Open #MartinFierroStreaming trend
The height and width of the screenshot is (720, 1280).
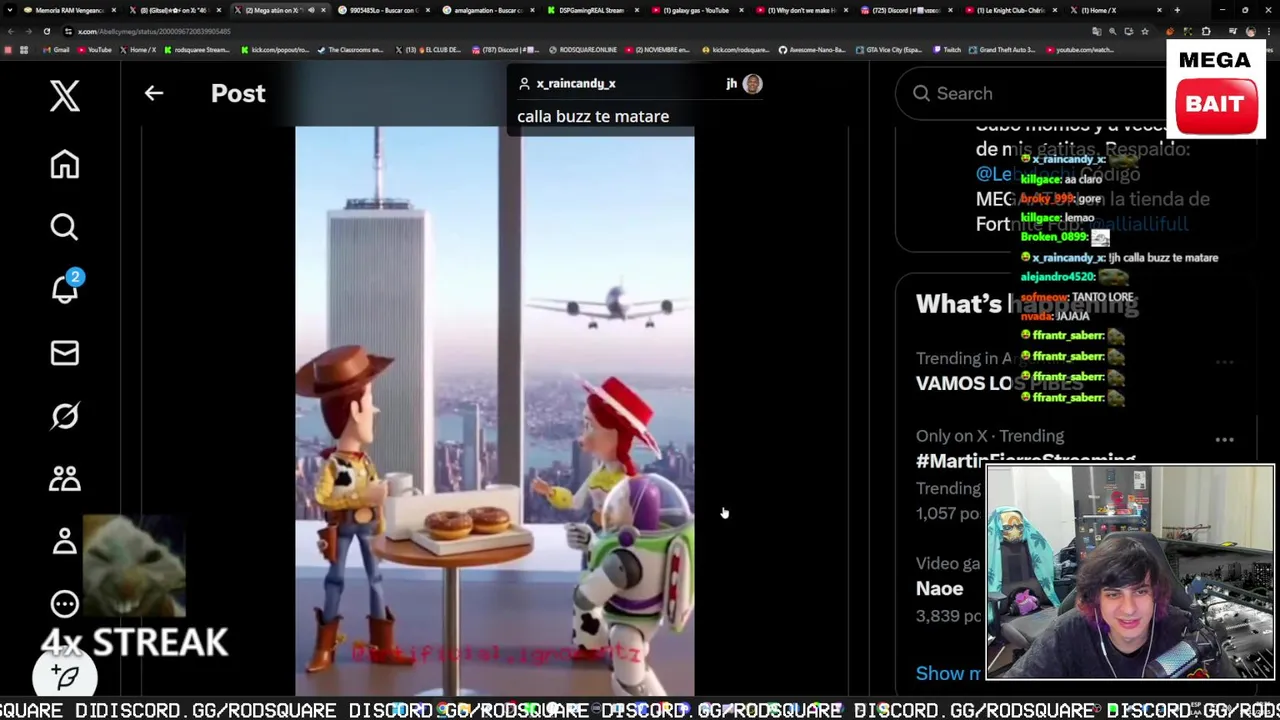[x=1026, y=460]
